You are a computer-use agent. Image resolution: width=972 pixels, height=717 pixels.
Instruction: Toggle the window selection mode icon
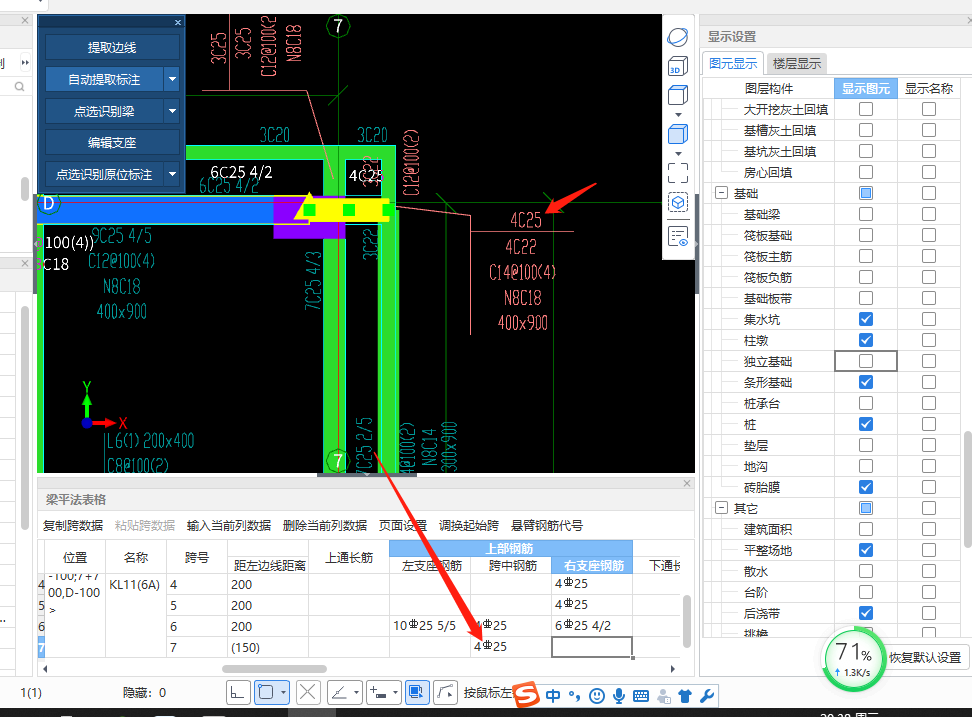pos(417,692)
